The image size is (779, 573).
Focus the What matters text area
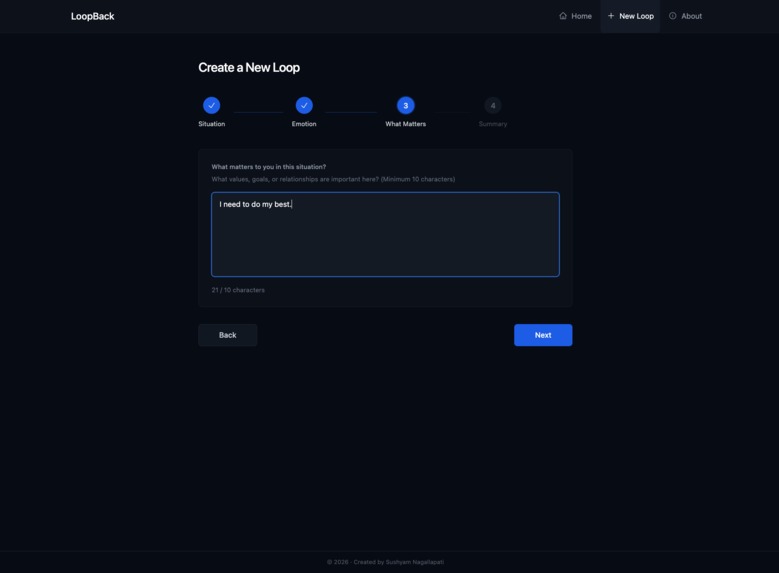pos(385,234)
